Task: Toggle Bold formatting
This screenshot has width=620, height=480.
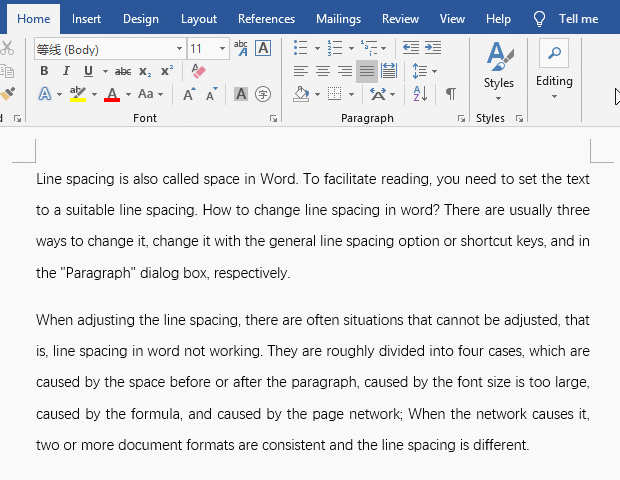Action: (x=44, y=71)
